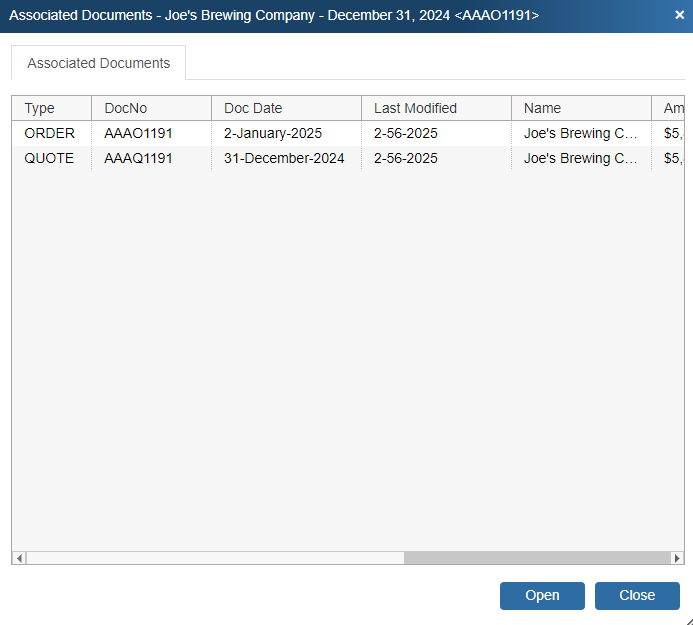Click document number AAAO1191
The width and height of the screenshot is (693, 625).
point(138,133)
